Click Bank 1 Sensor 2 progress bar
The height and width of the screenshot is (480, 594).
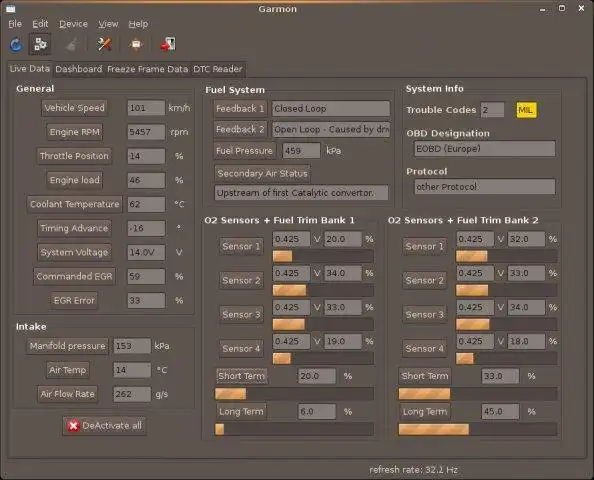[x=323, y=291]
